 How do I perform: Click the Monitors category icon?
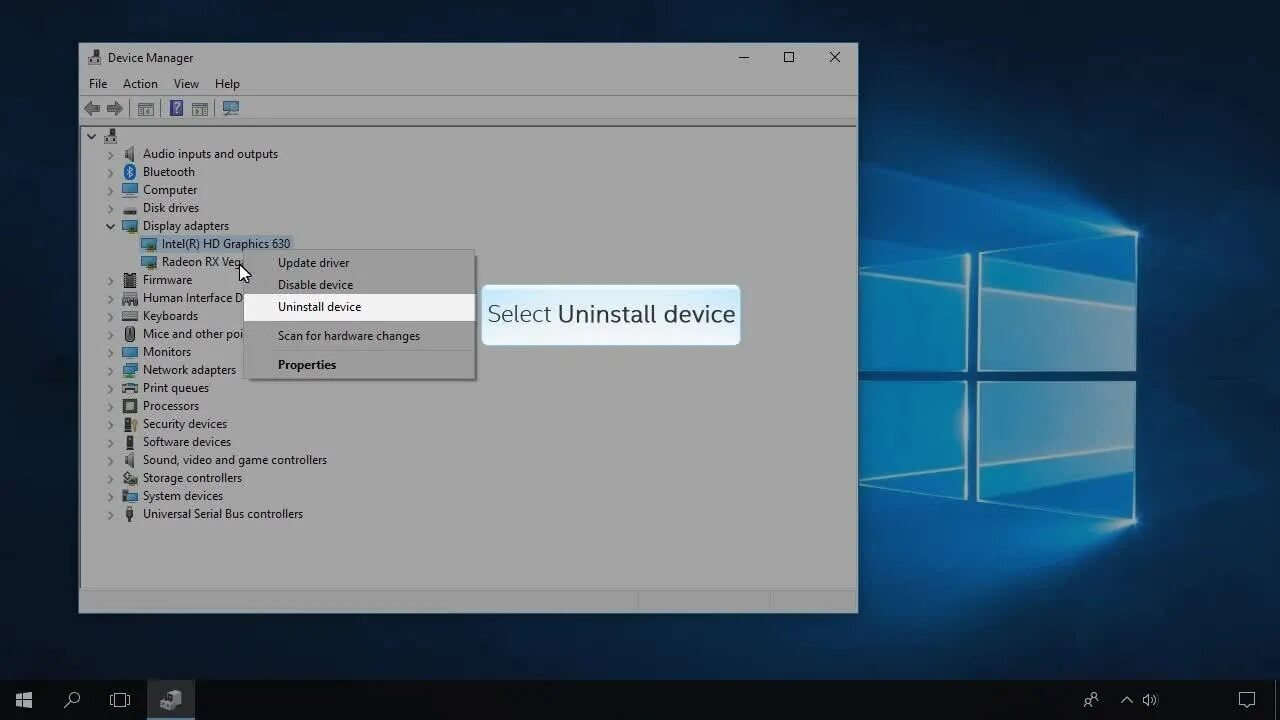130,352
